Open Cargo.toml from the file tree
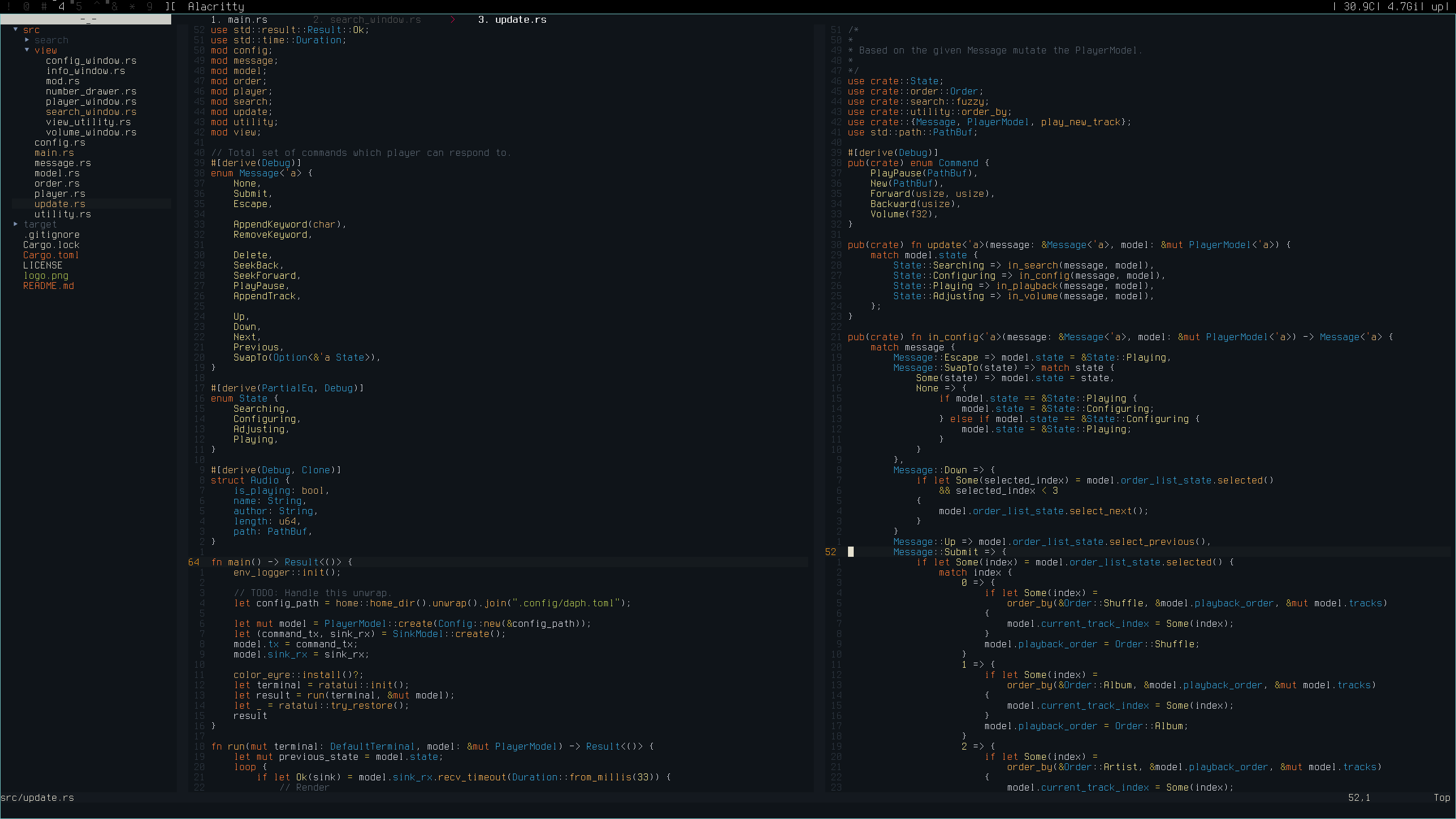The height and width of the screenshot is (819, 1456). [51, 255]
